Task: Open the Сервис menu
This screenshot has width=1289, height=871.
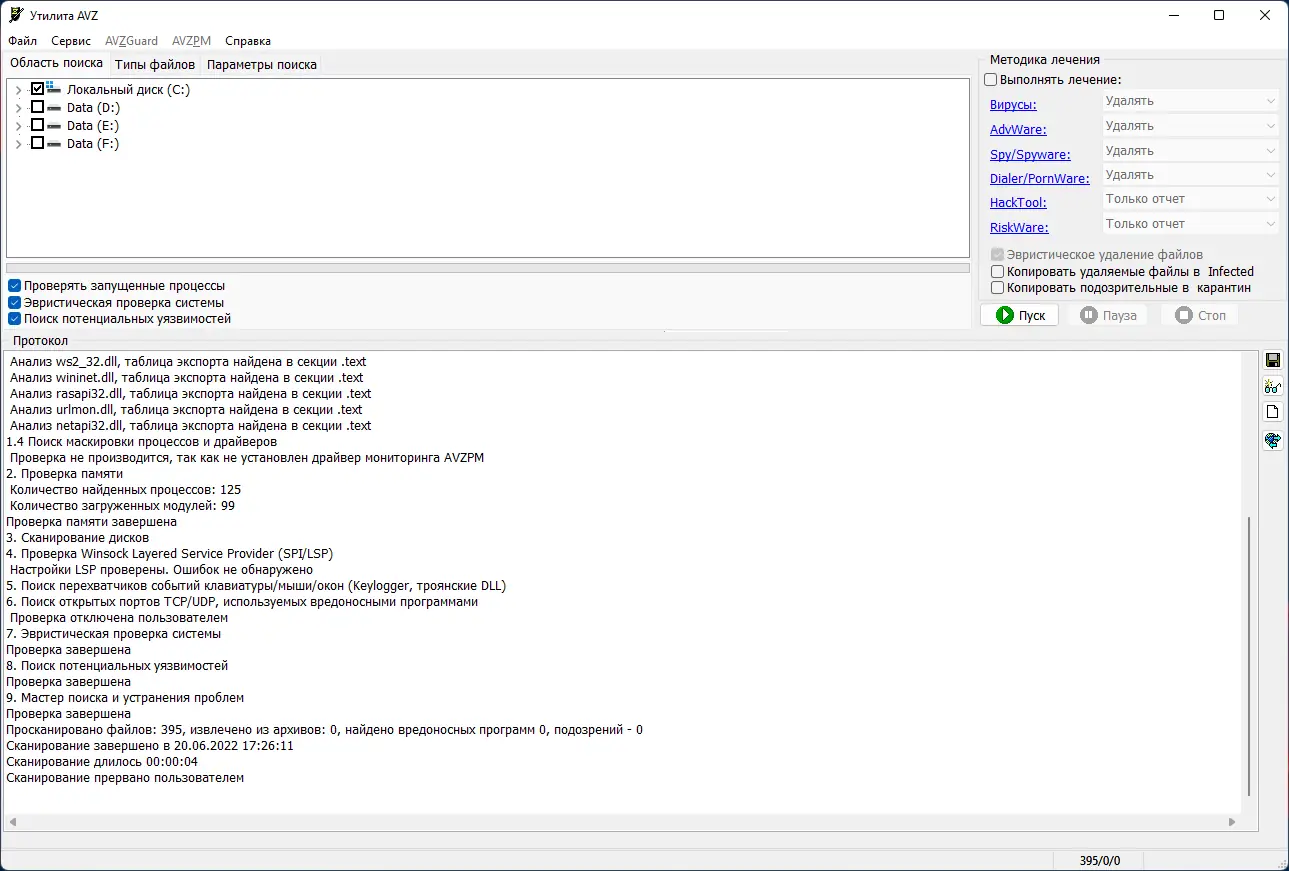Action: coord(71,41)
